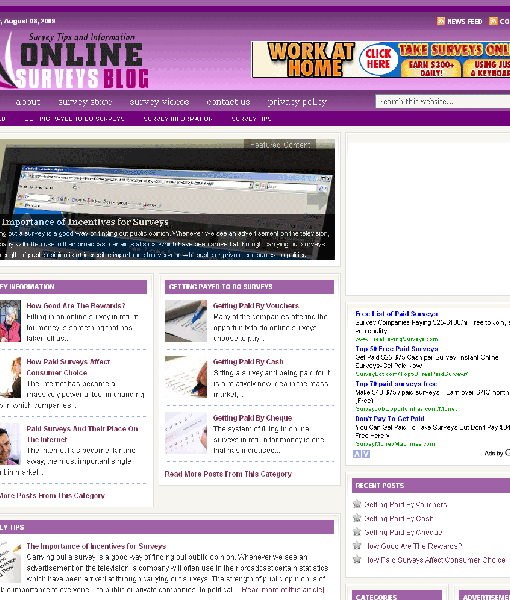Open Getting Payed To Do Surveys category
Image resolution: width=510 pixels, height=600 pixels.
tap(74, 119)
